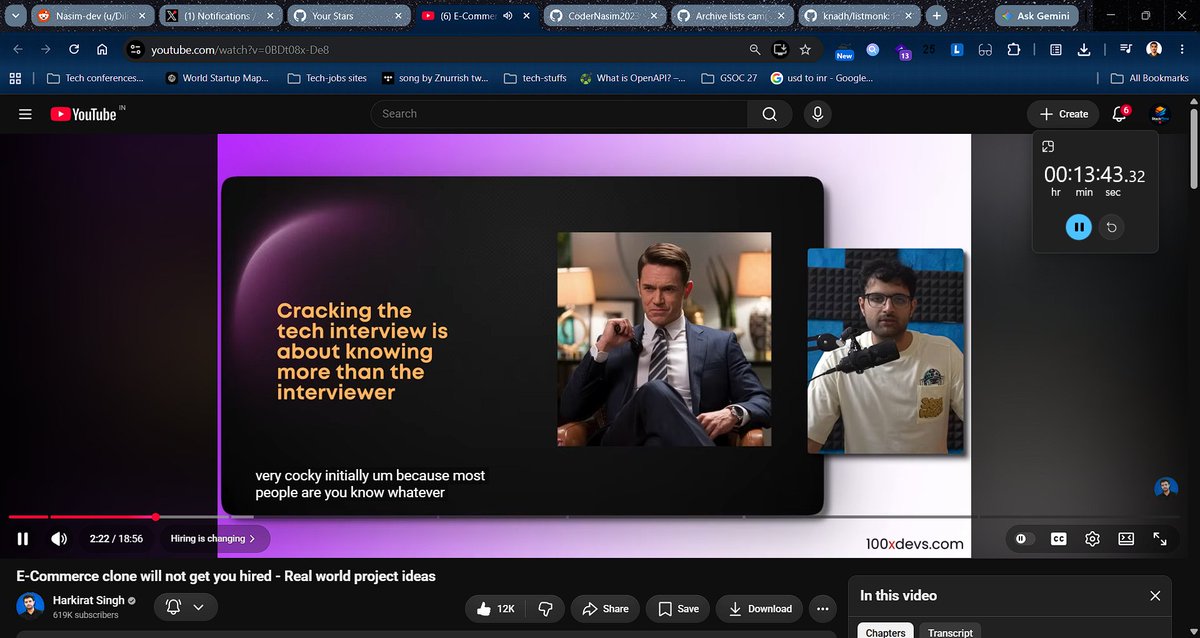The height and width of the screenshot is (638, 1200).
Task: Install the YouTube app from address bar
Action: [781, 49]
